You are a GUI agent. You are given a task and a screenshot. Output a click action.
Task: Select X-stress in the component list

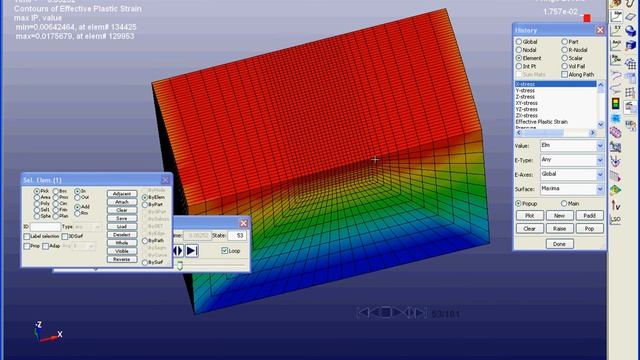pos(556,84)
